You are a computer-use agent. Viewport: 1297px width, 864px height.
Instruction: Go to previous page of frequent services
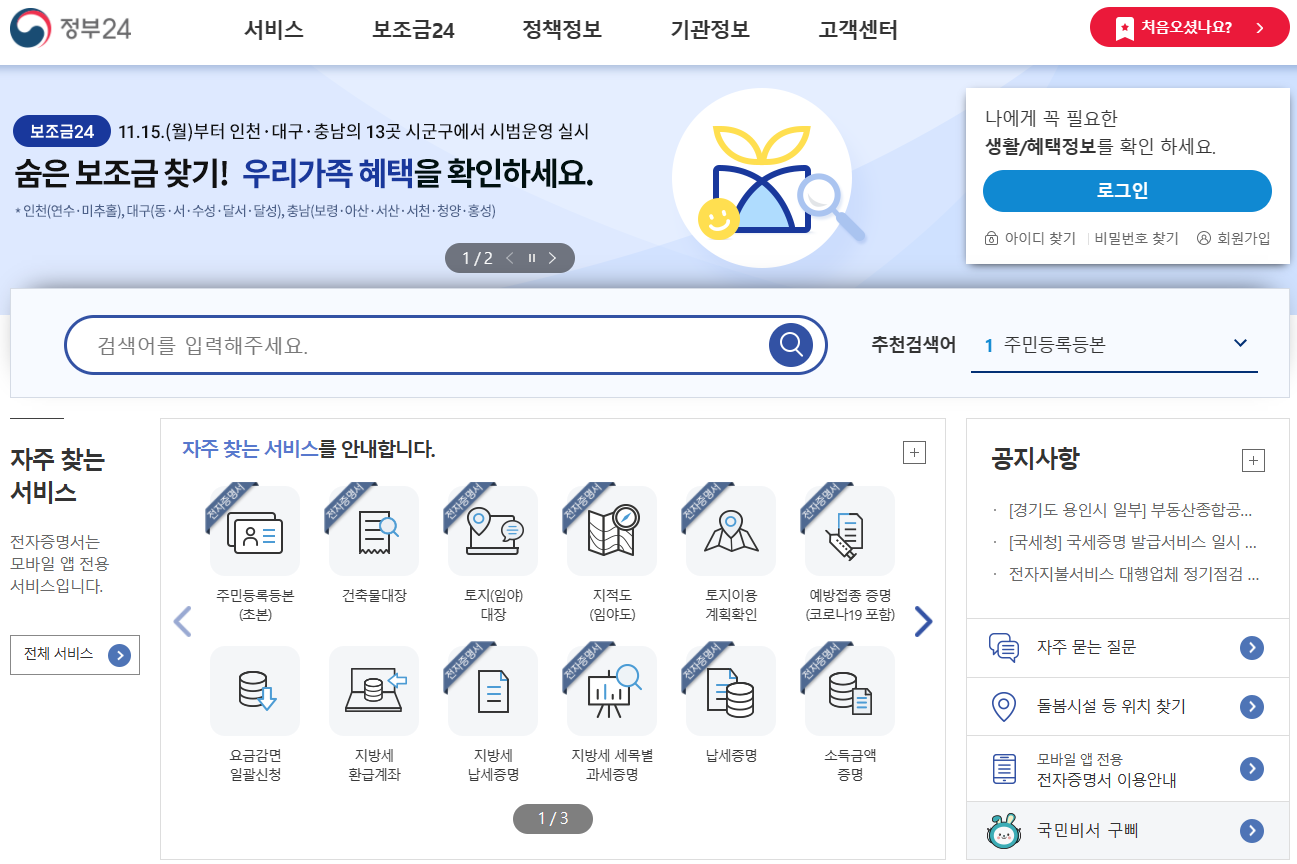pos(182,621)
